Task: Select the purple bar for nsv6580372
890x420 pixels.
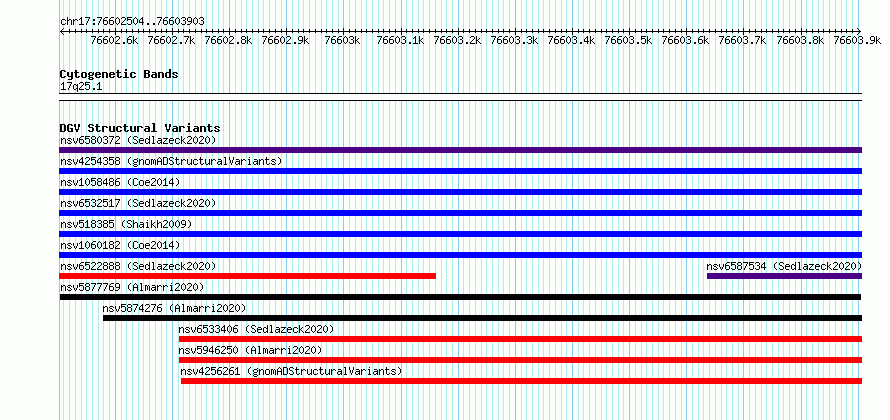Action: tap(460, 150)
